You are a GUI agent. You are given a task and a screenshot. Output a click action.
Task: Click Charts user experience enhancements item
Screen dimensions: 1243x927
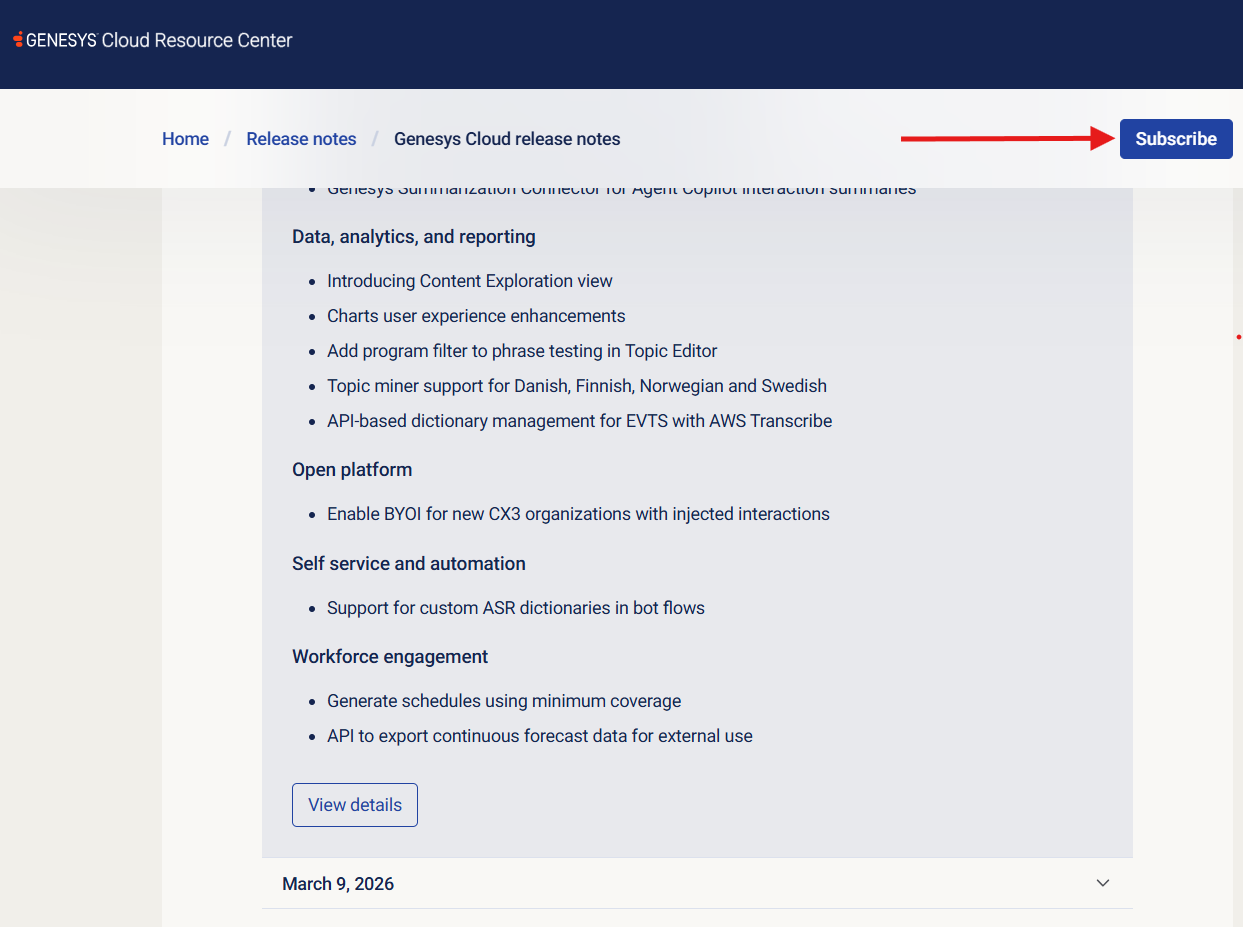point(476,316)
